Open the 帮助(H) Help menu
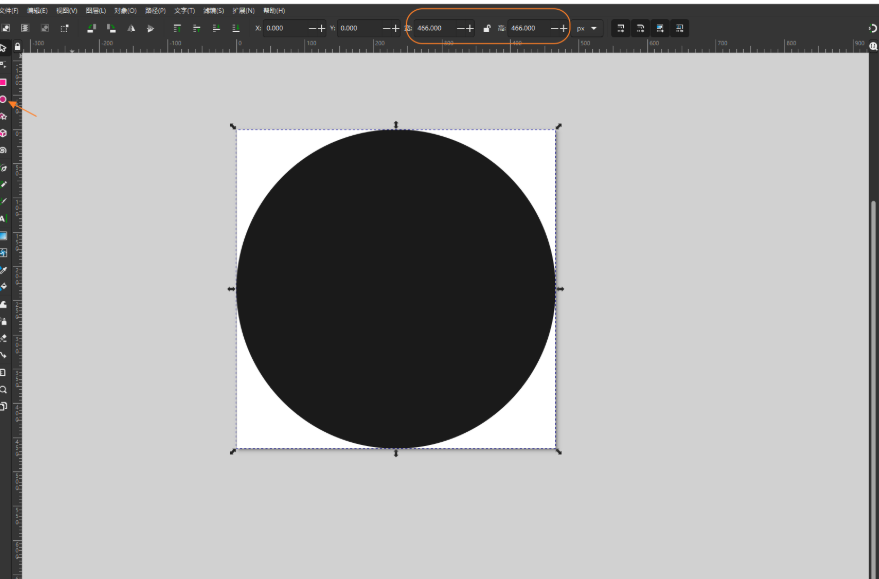The height and width of the screenshot is (579, 879). [274, 11]
